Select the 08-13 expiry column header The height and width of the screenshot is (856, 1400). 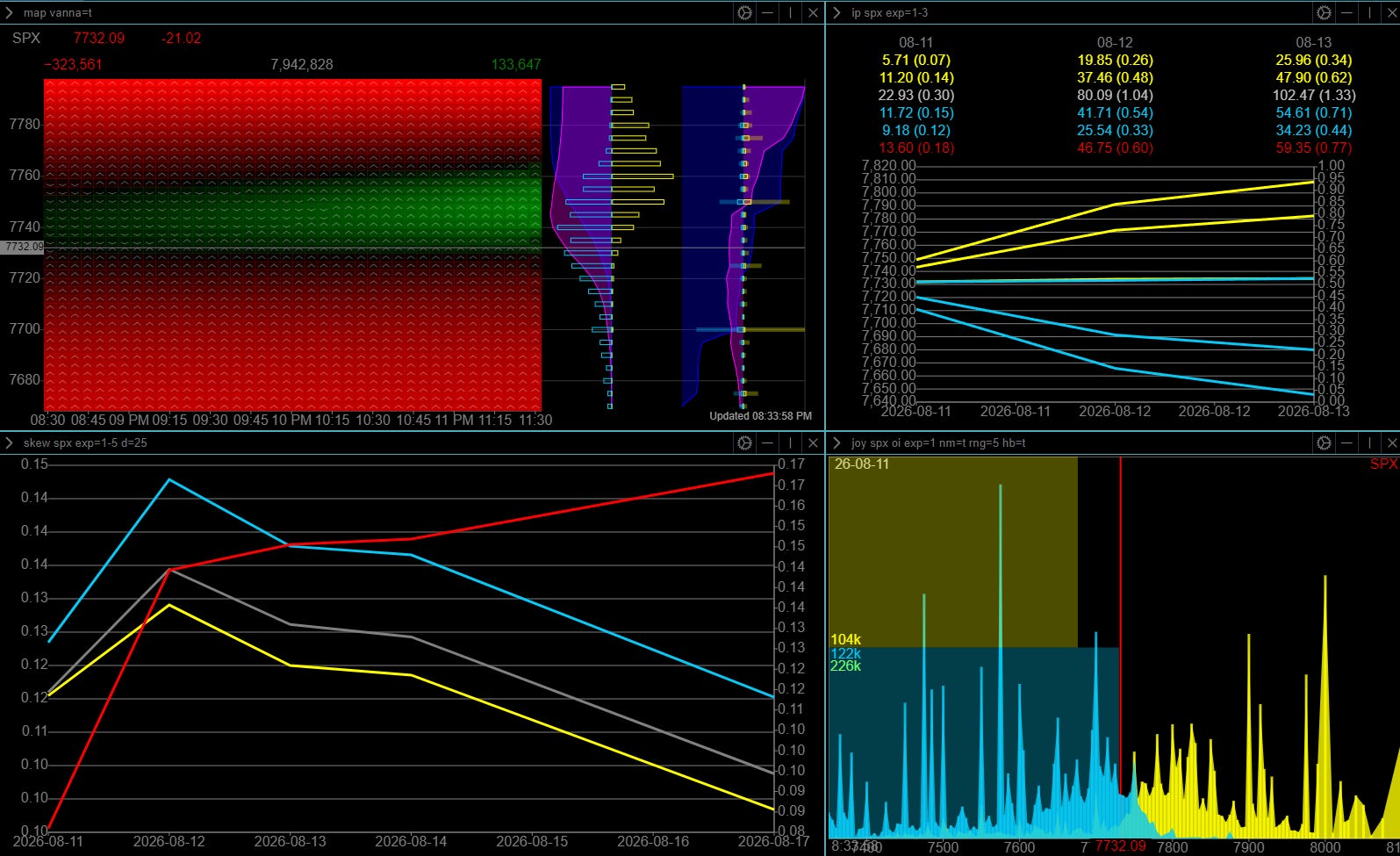click(x=1313, y=42)
